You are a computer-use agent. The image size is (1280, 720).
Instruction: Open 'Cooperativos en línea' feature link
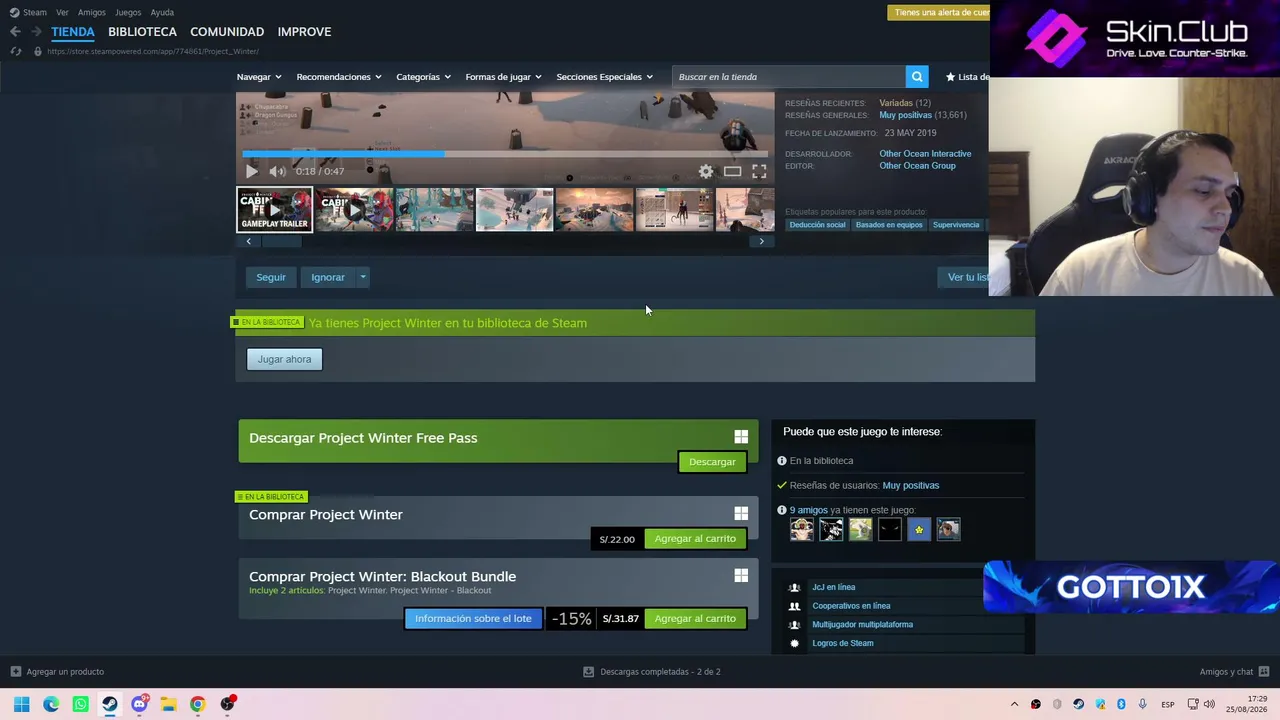pyautogui.click(x=851, y=606)
